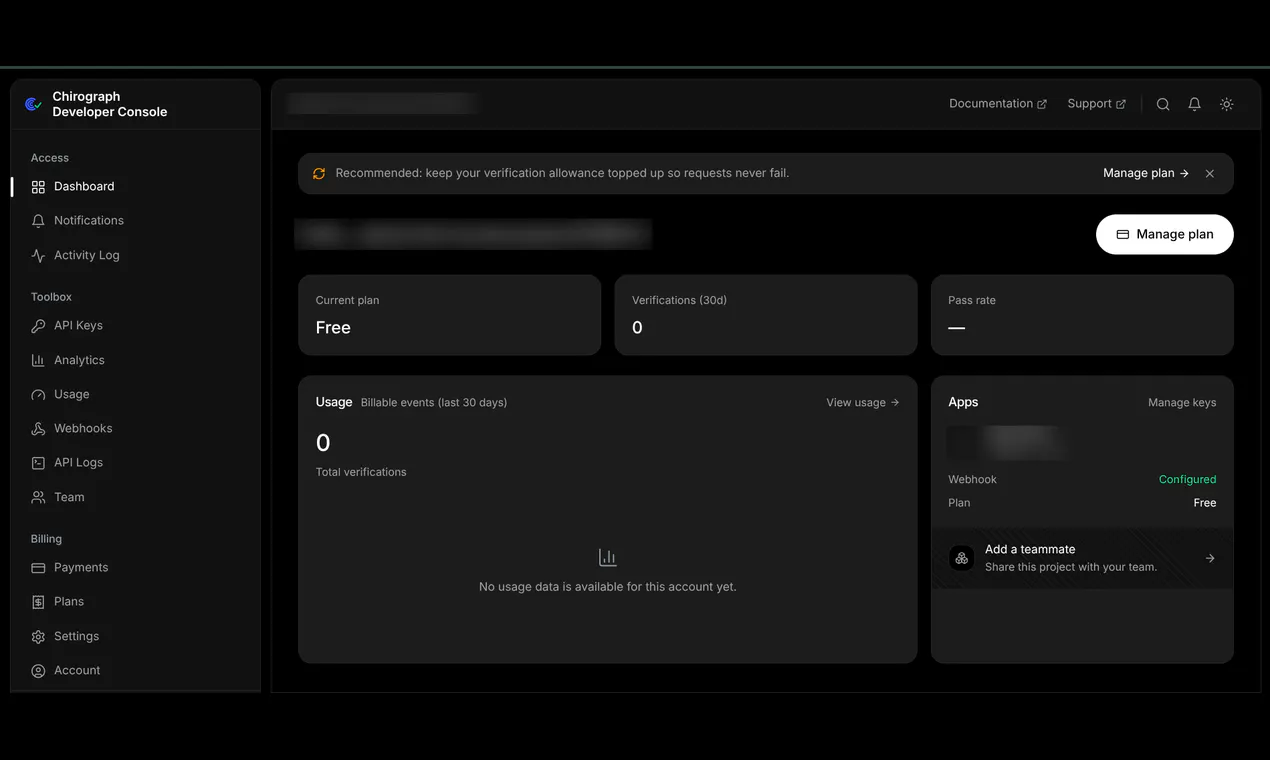This screenshot has width=1270, height=760.
Task: Click the Plans dollar icon
Action: (x=38, y=602)
